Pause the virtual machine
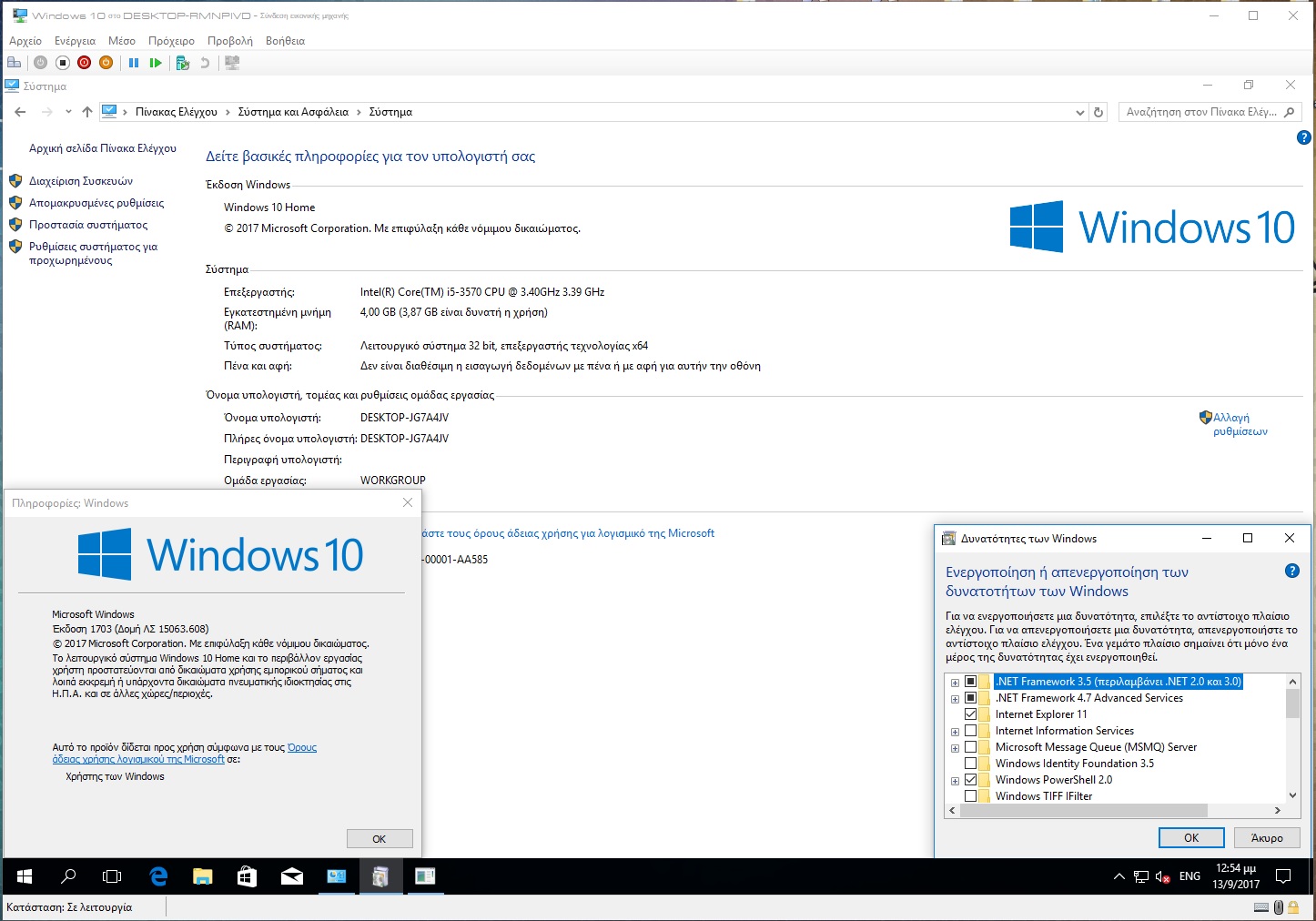Viewport: 1316px width, 921px height. 134,63
